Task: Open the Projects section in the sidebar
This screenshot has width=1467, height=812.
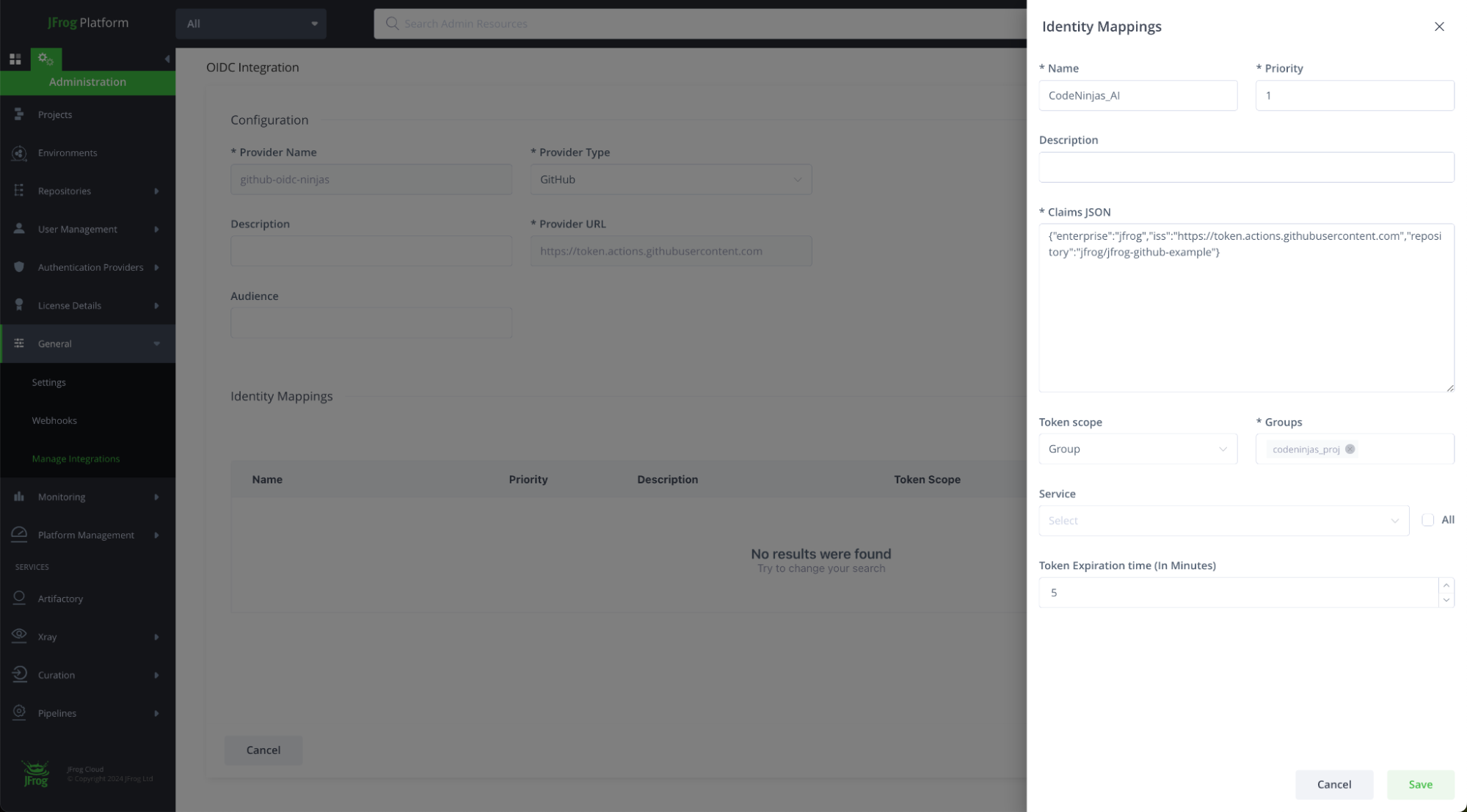Action: (19, 114)
